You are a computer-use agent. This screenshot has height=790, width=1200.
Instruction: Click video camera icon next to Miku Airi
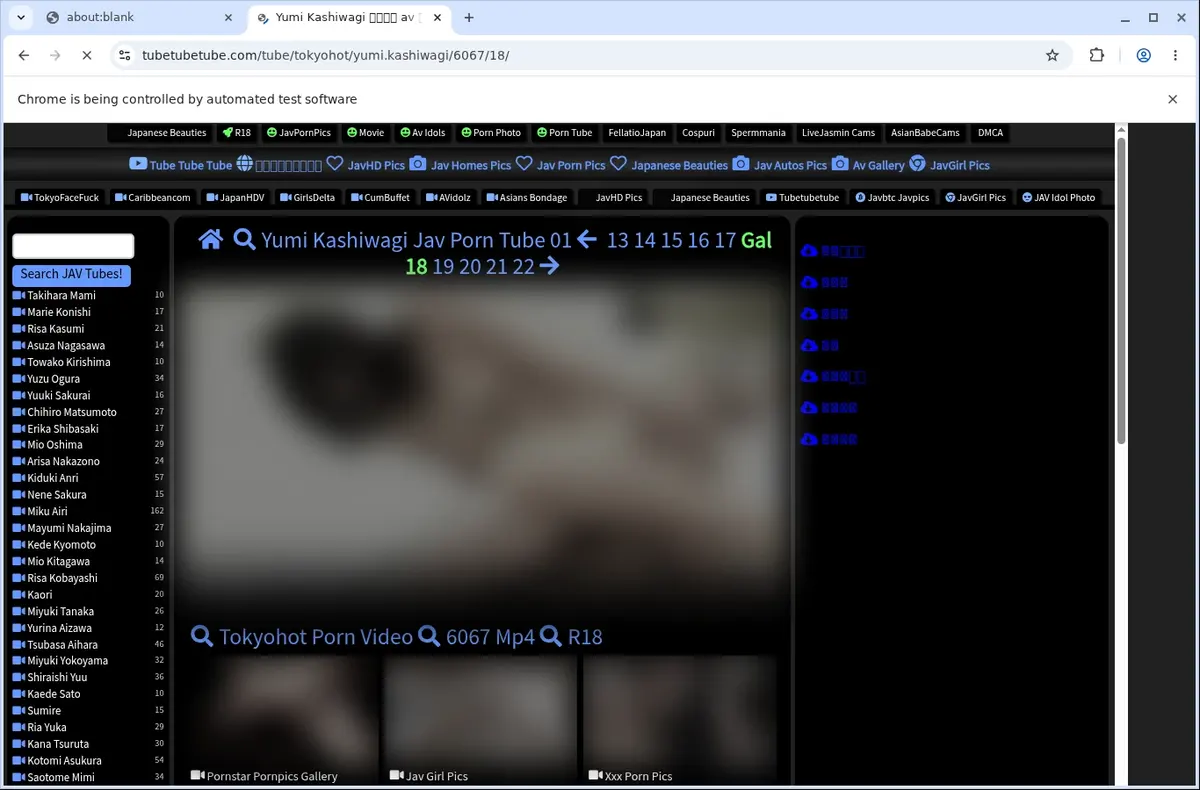[x=19, y=511]
